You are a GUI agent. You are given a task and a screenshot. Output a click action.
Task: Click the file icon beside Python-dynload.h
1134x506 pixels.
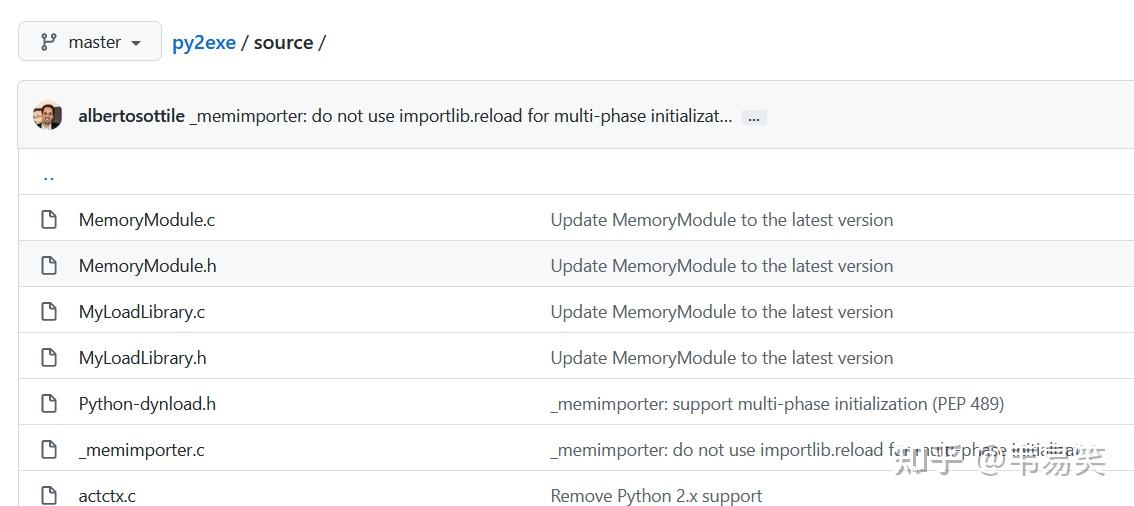click(48, 404)
